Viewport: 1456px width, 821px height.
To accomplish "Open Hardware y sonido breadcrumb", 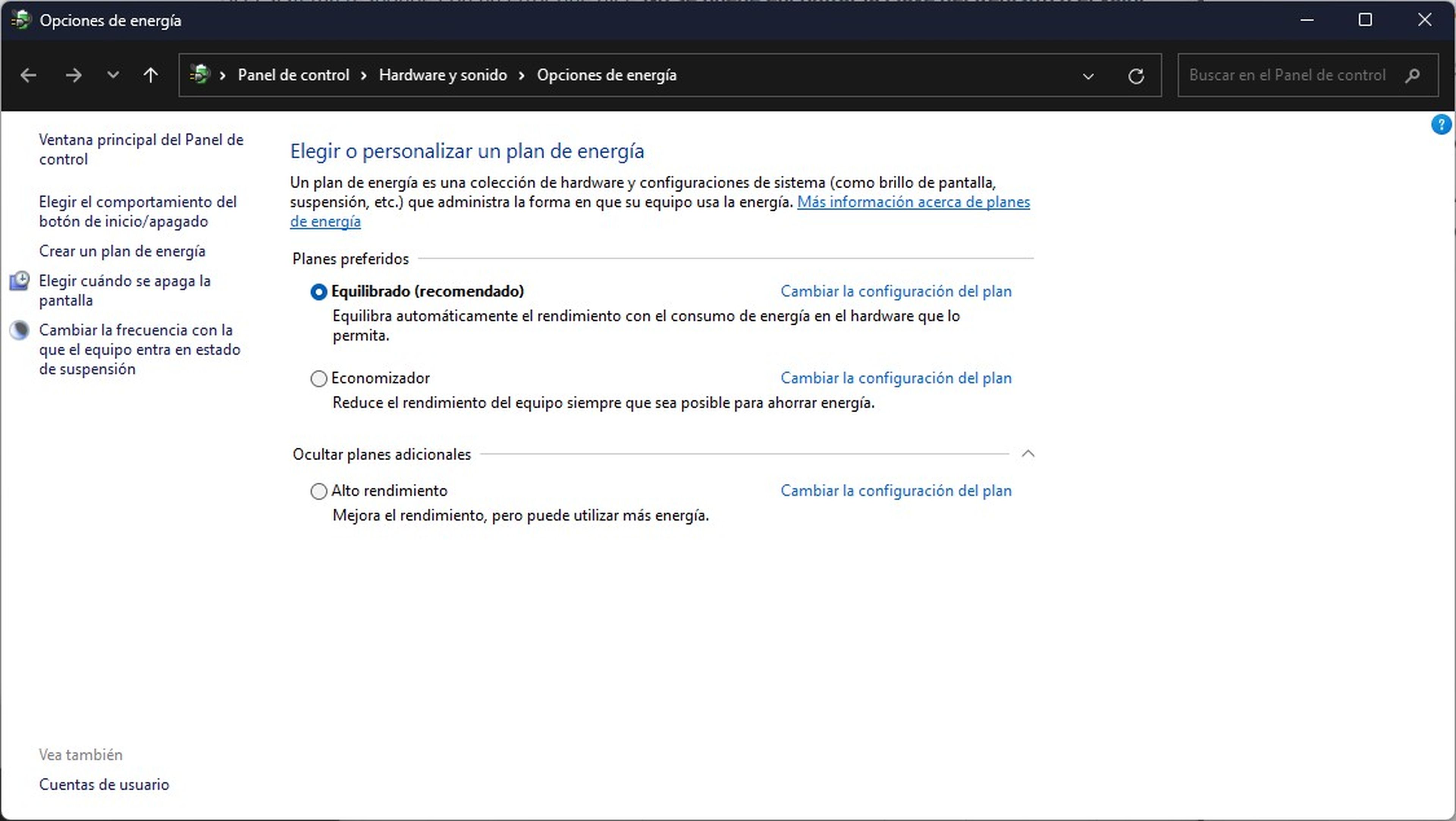I will click(442, 75).
